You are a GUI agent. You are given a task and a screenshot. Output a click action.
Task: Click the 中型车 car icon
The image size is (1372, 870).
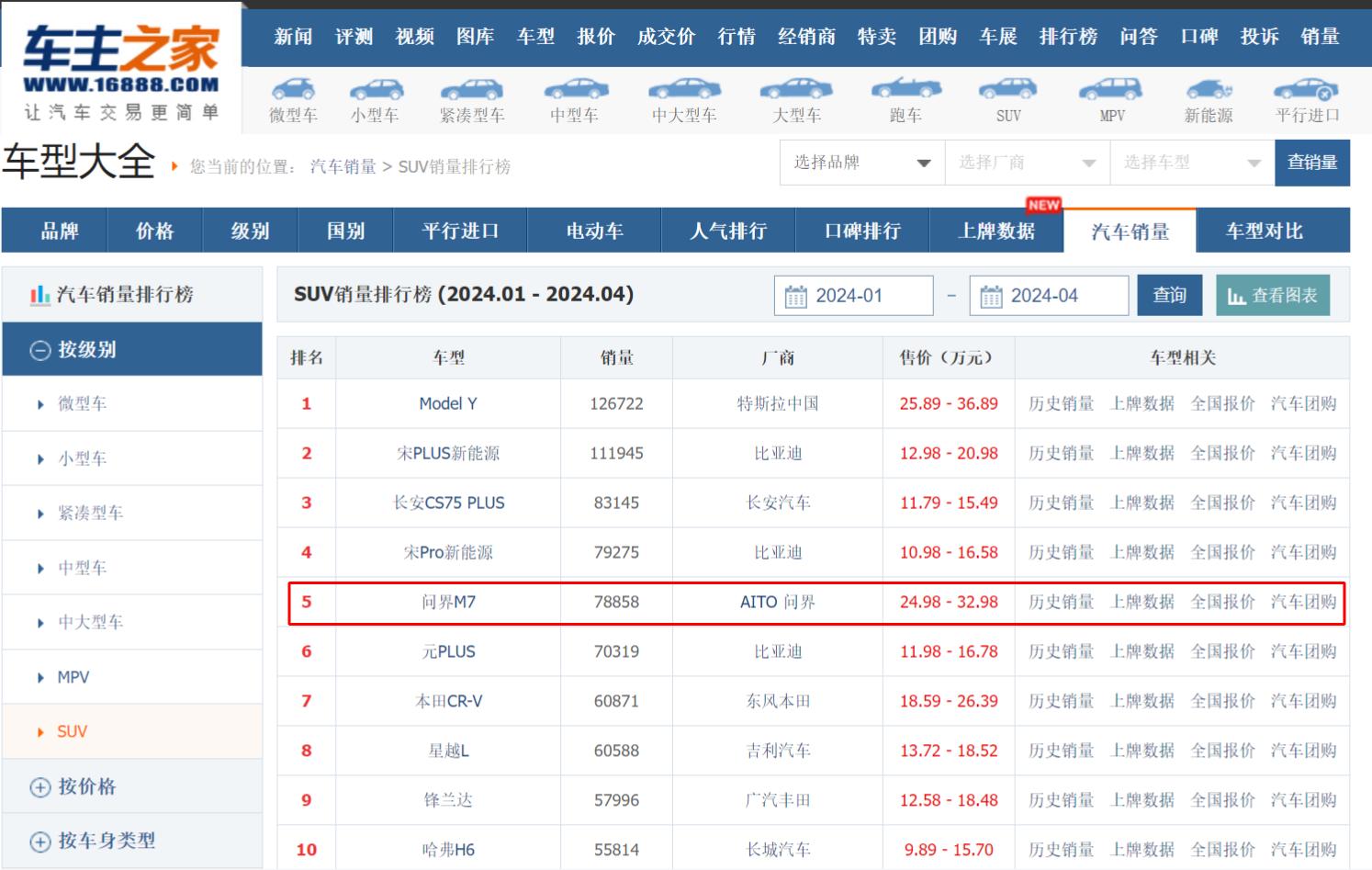pyautogui.click(x=575, y=89)
